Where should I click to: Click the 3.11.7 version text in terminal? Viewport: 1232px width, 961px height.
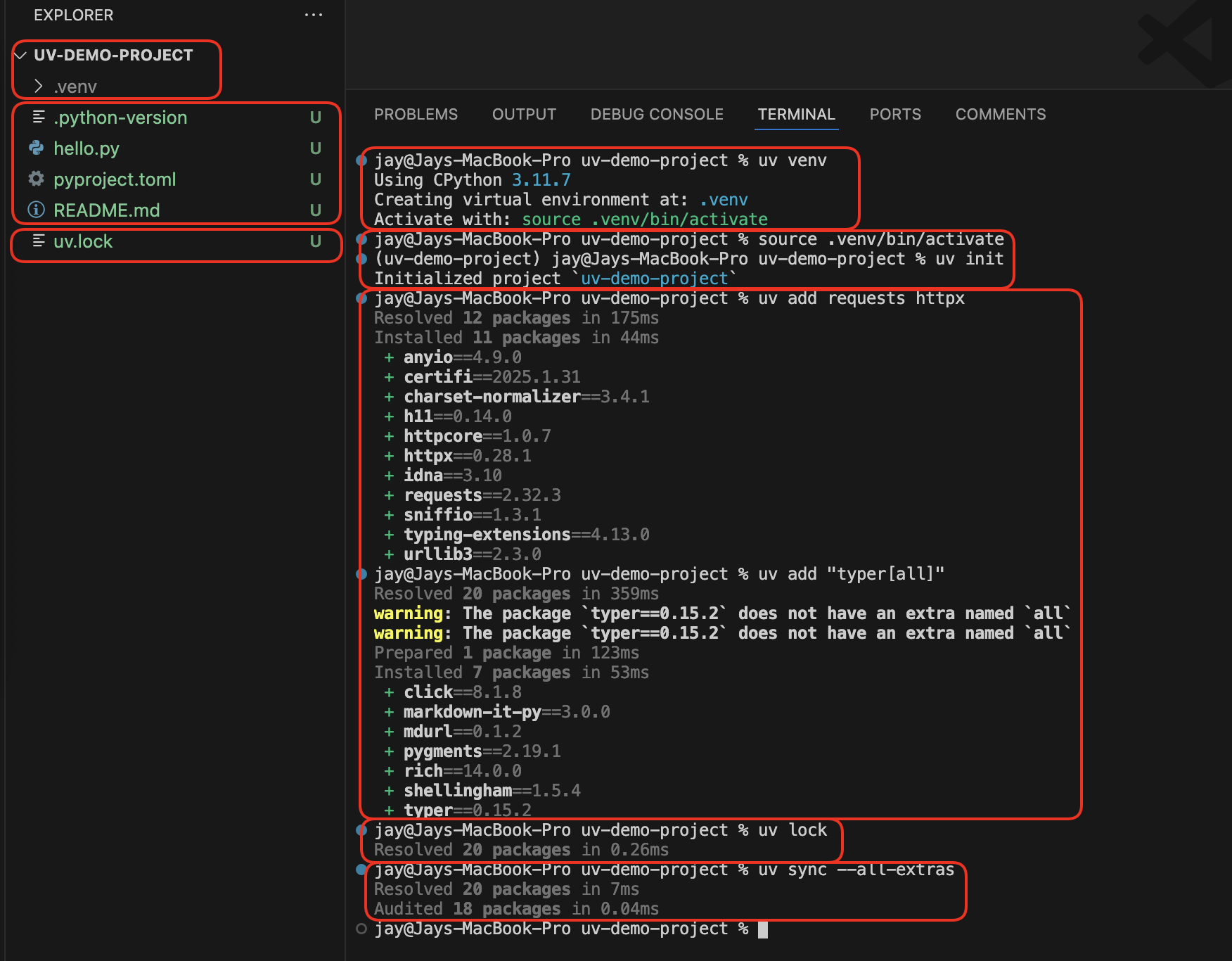pos(541,180)
